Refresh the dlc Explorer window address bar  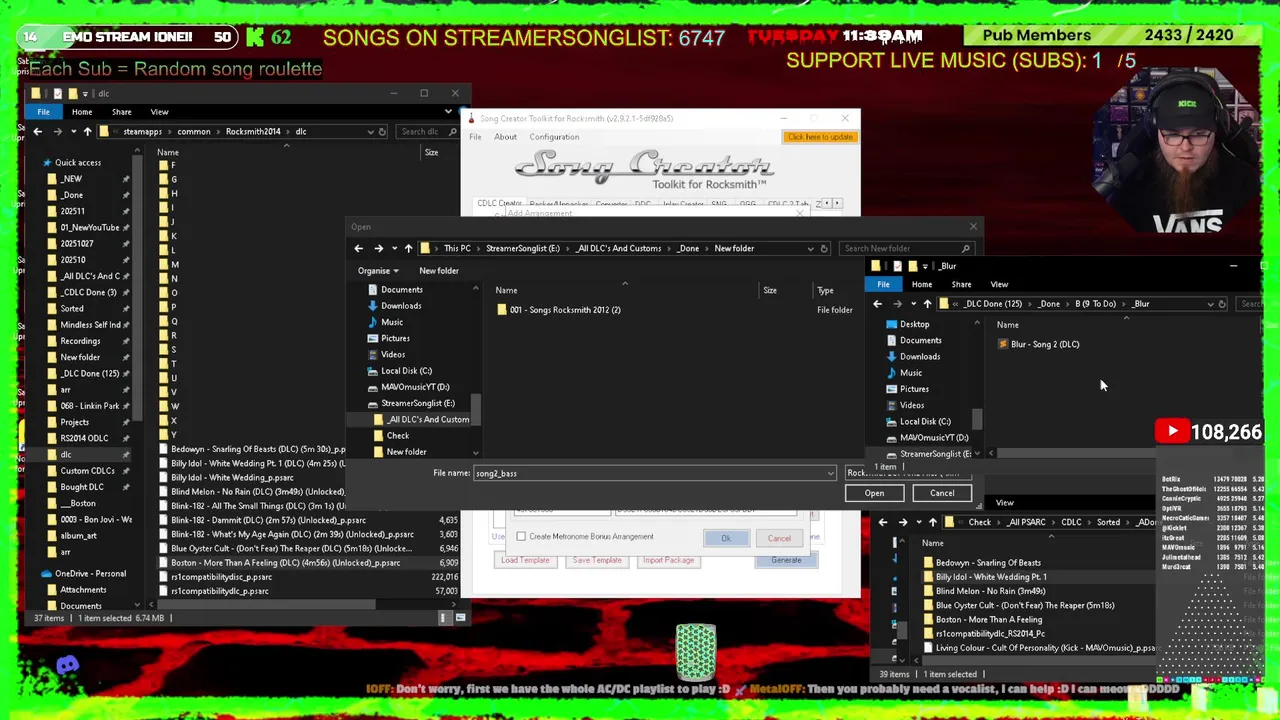pos(383,131)
